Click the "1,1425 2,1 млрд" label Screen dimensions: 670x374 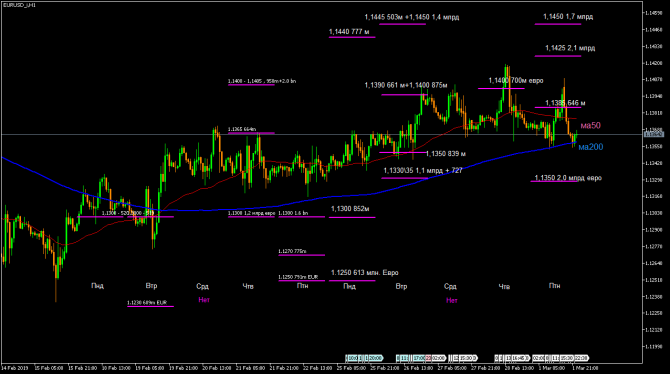point(570,48)
